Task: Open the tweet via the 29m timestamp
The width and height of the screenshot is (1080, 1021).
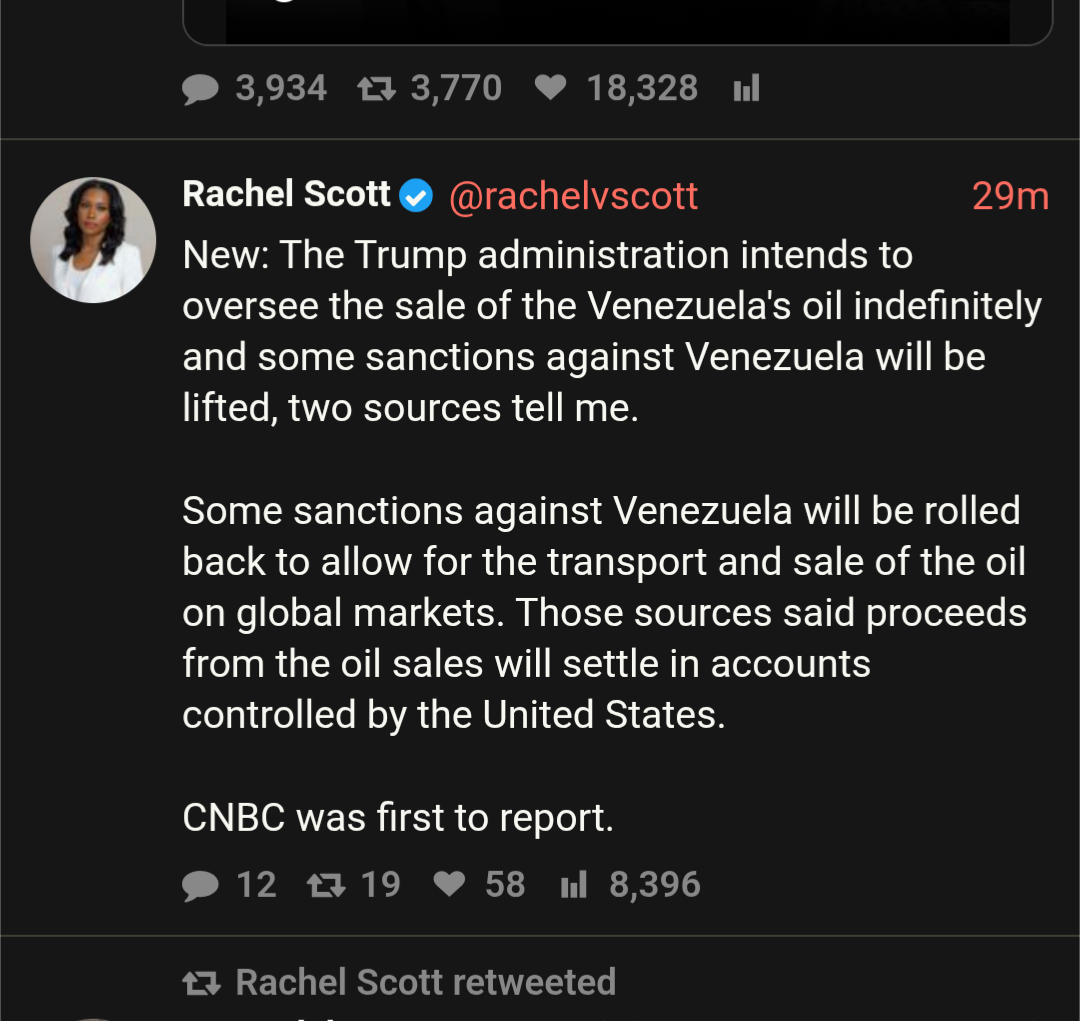Action: pyautogui.click(x=1009, y=196)
